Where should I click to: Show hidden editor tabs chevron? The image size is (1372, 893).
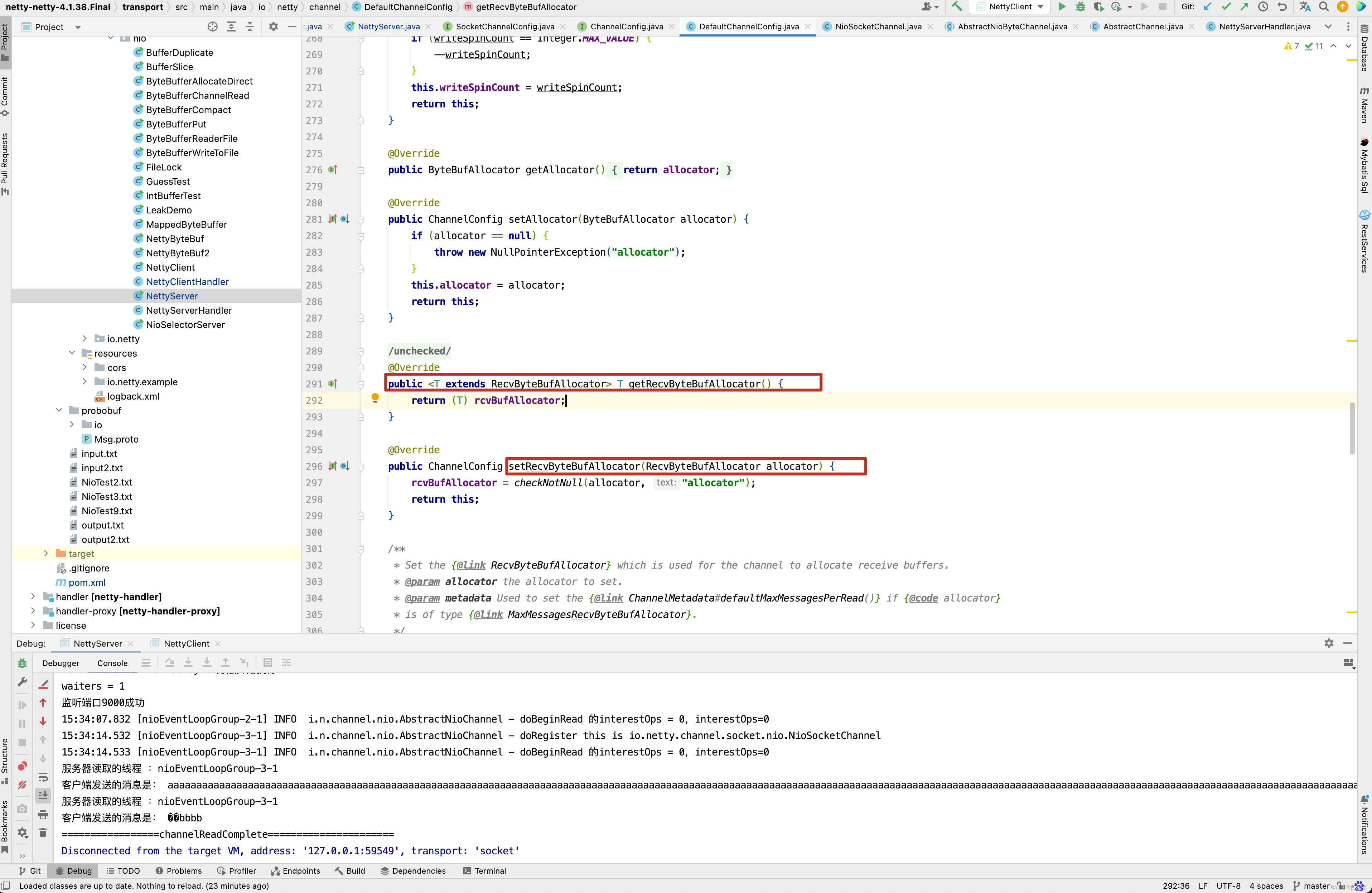pos(1328,26)
